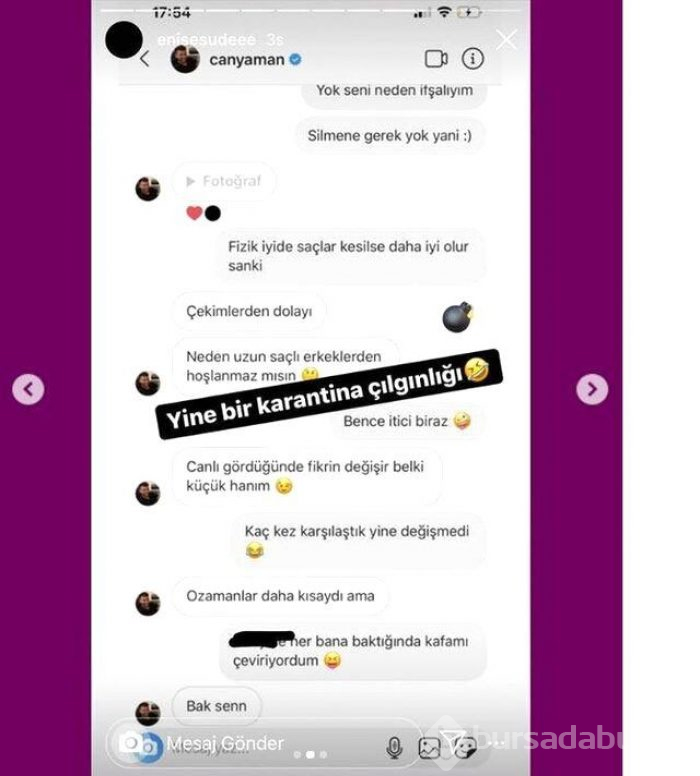Viewport: 700px width, 776px height.
Task: Start a video call with camera icon
Action: [436, 59]
